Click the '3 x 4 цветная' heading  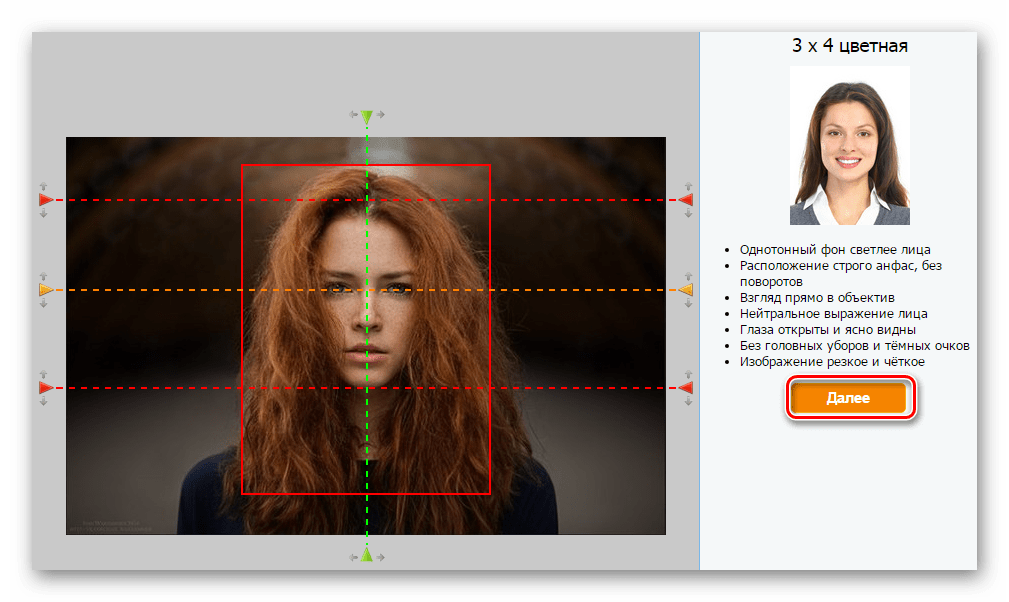[849, 45]
